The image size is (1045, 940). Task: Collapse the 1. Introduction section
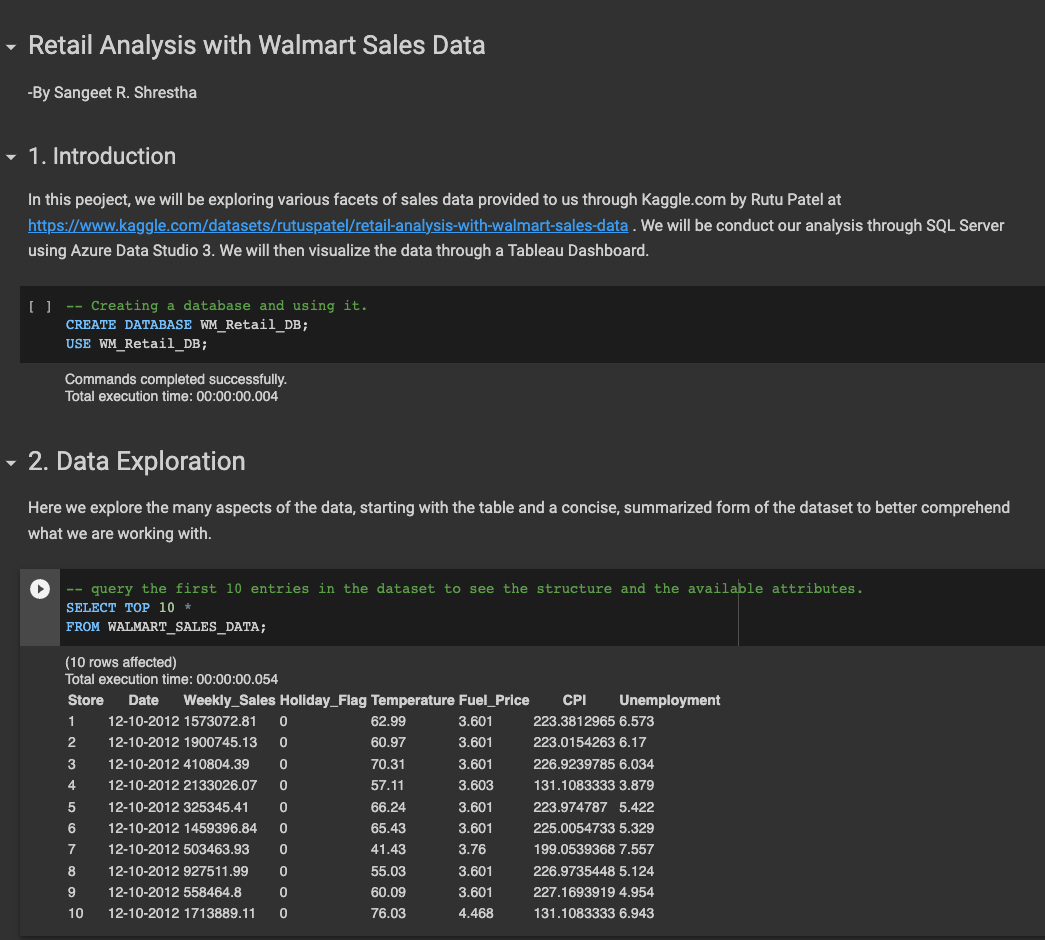pyautogui.click(x=11, y=157)
